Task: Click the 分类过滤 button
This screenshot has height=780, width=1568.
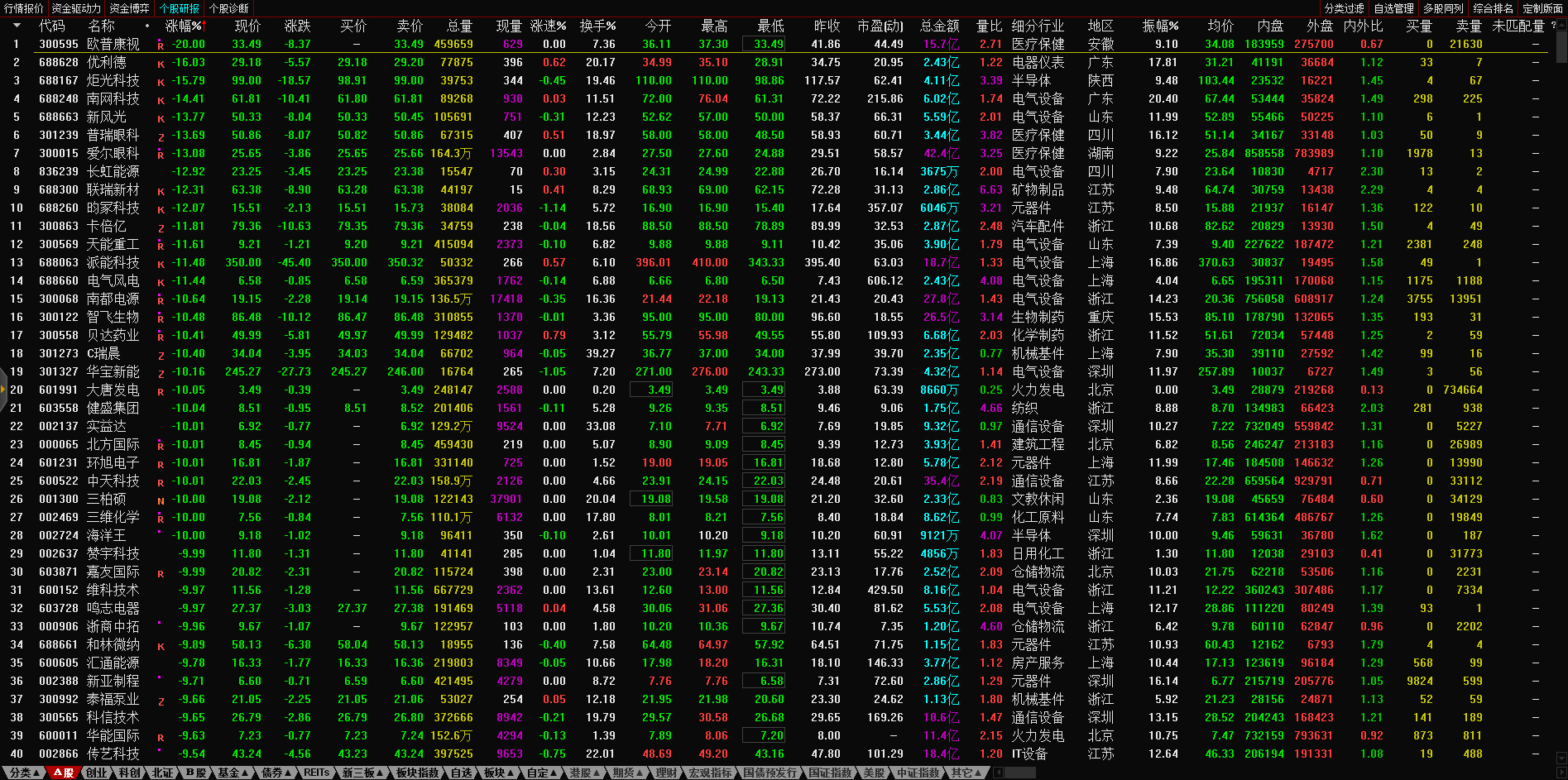Action: tap(1344, 8)
